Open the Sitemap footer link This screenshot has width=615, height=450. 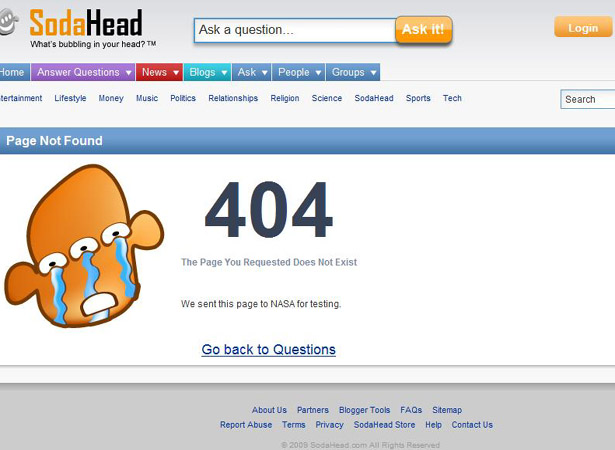(447, 410)
